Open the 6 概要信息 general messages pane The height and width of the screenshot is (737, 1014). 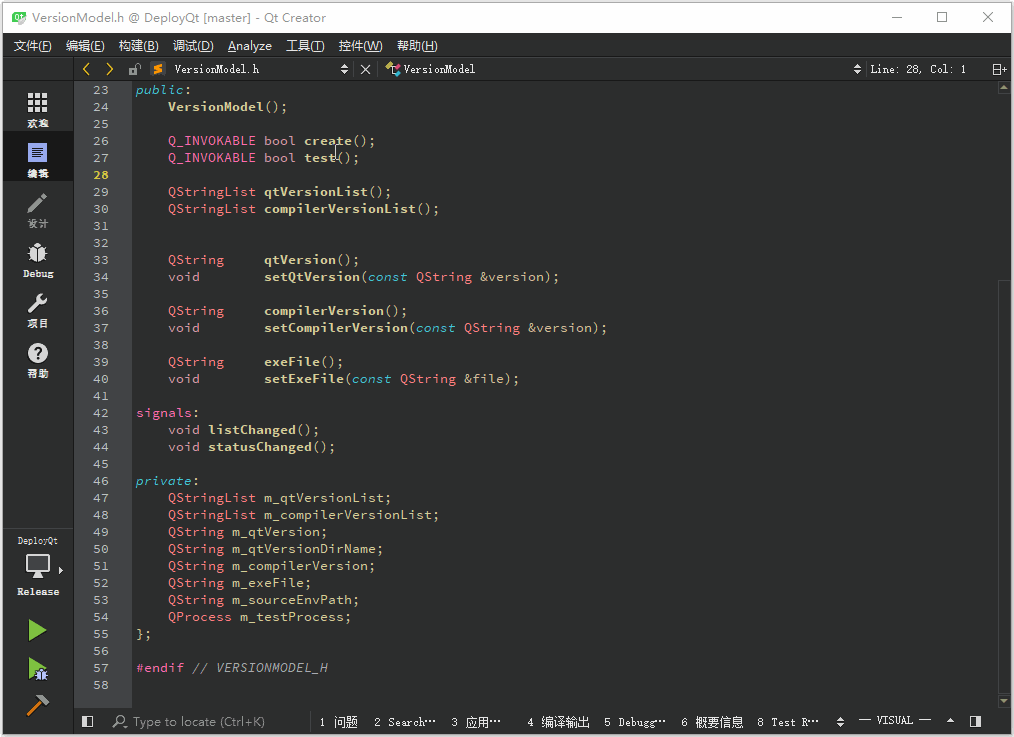point(711,721)
